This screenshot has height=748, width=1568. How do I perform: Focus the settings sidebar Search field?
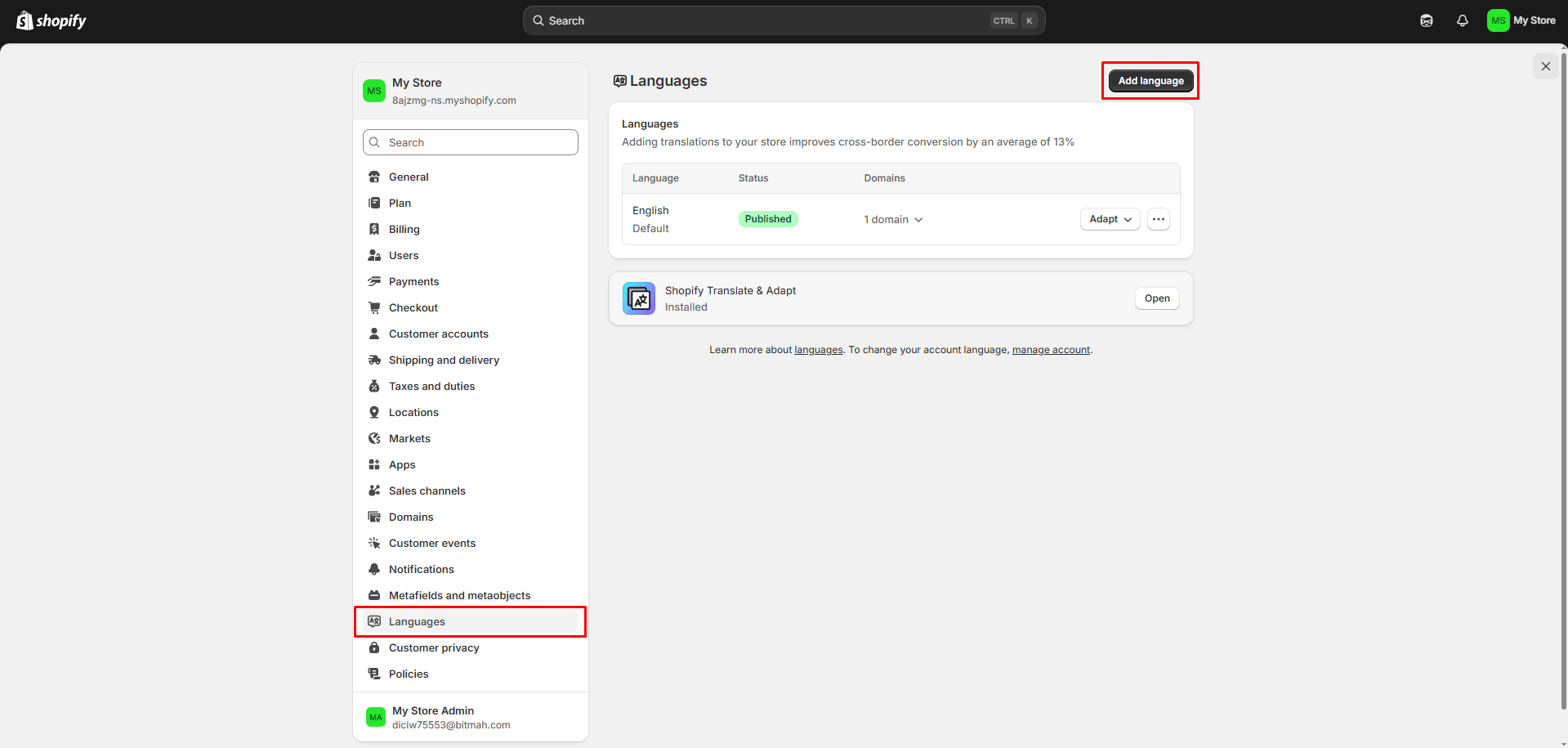[x=471, y=142]
